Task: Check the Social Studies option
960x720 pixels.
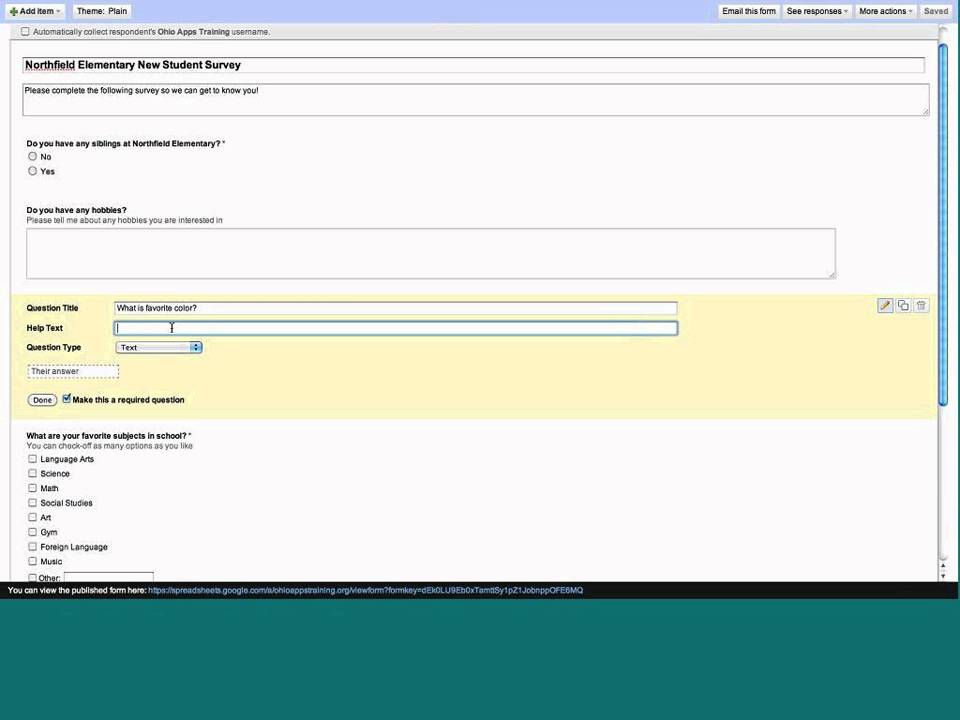Action: (32, 503)
